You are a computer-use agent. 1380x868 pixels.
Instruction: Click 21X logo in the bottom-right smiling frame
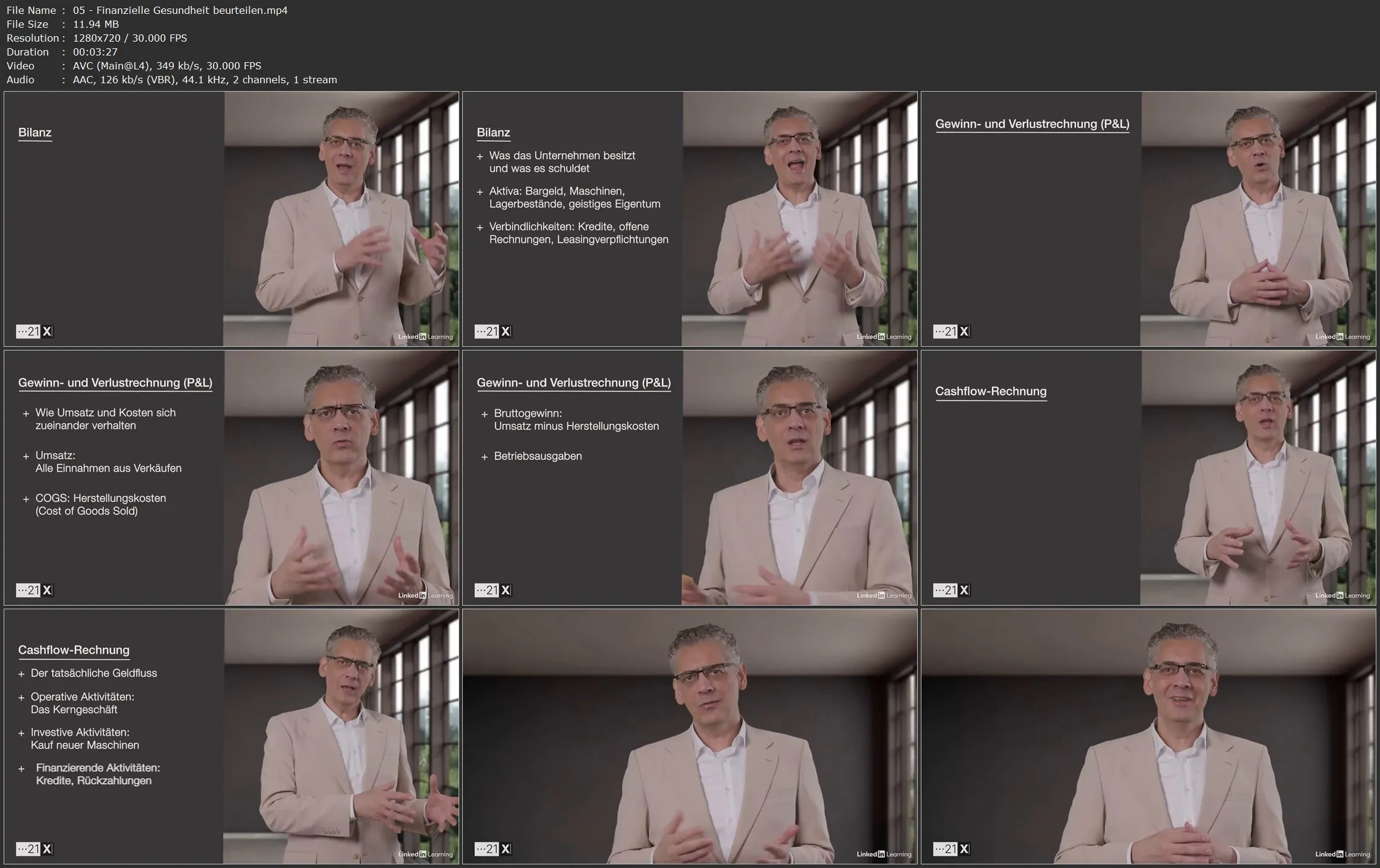tap(952, 849)
